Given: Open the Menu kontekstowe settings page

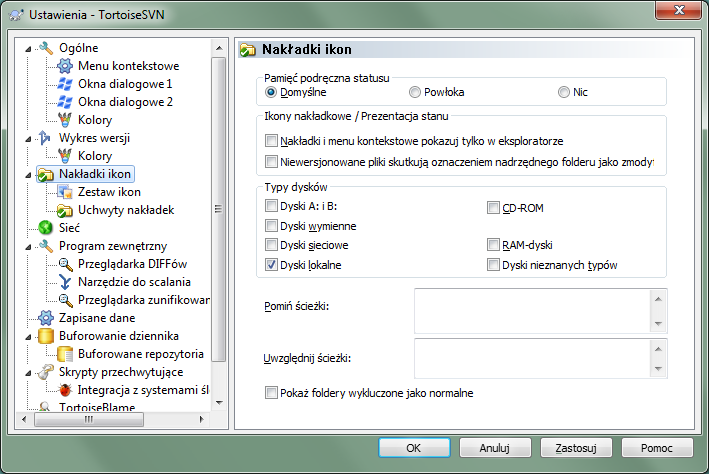Looking at the screenshot, I should 128,66.
